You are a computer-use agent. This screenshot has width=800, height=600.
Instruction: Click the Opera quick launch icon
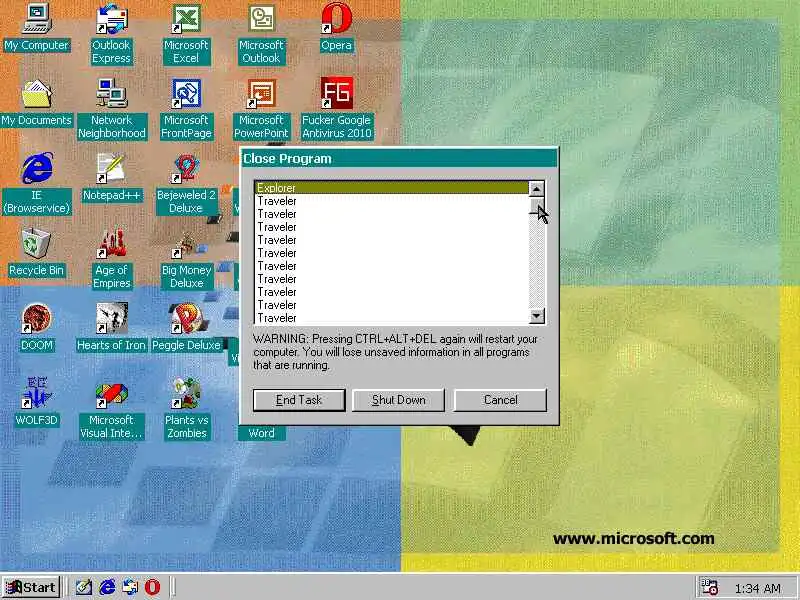(x=152, y=587)
